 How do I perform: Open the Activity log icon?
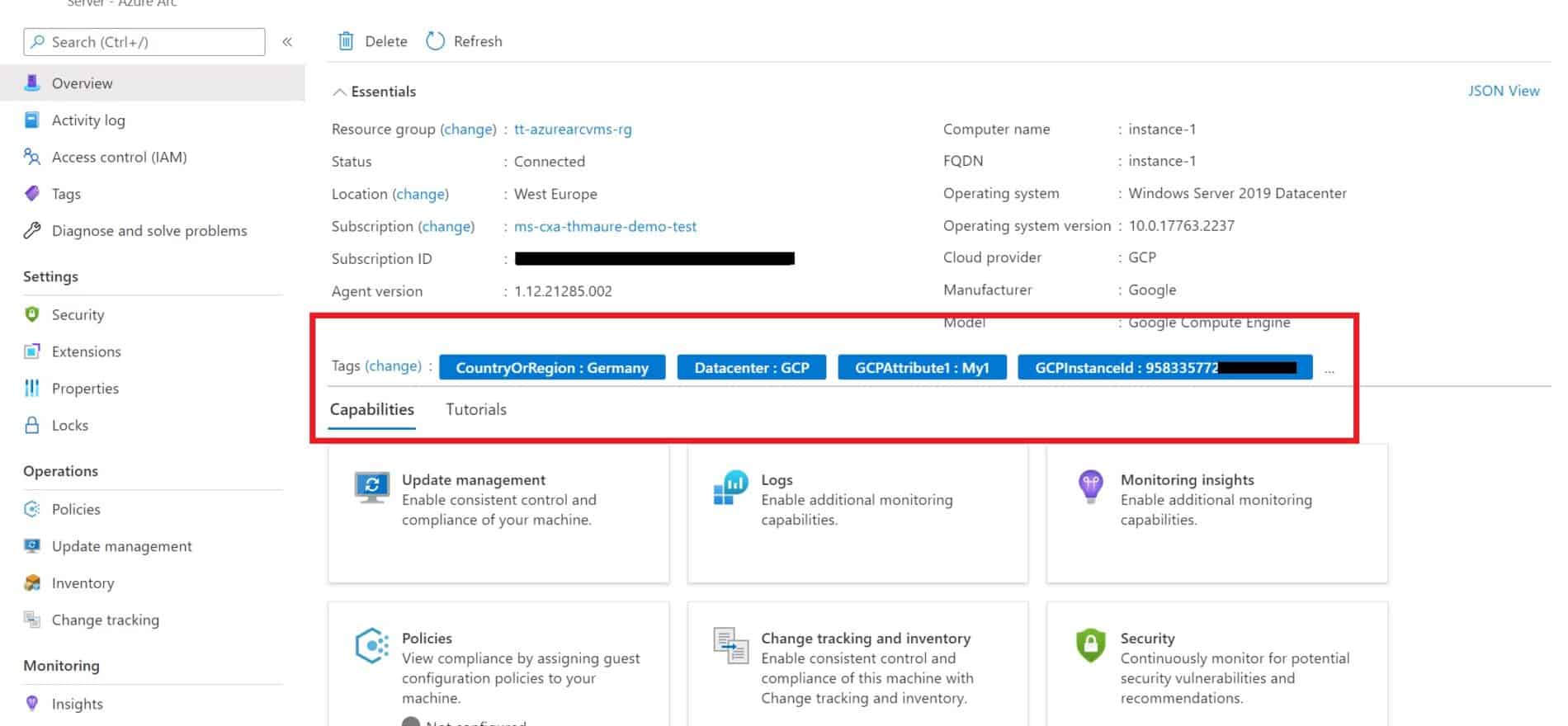[32, 120]
